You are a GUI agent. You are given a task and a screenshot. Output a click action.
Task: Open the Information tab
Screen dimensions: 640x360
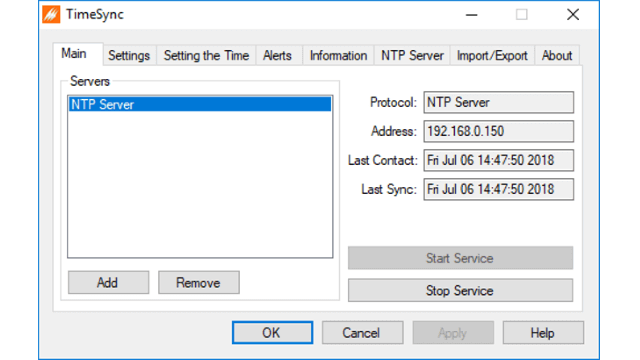pyautogui.click(x=338, y=56)
